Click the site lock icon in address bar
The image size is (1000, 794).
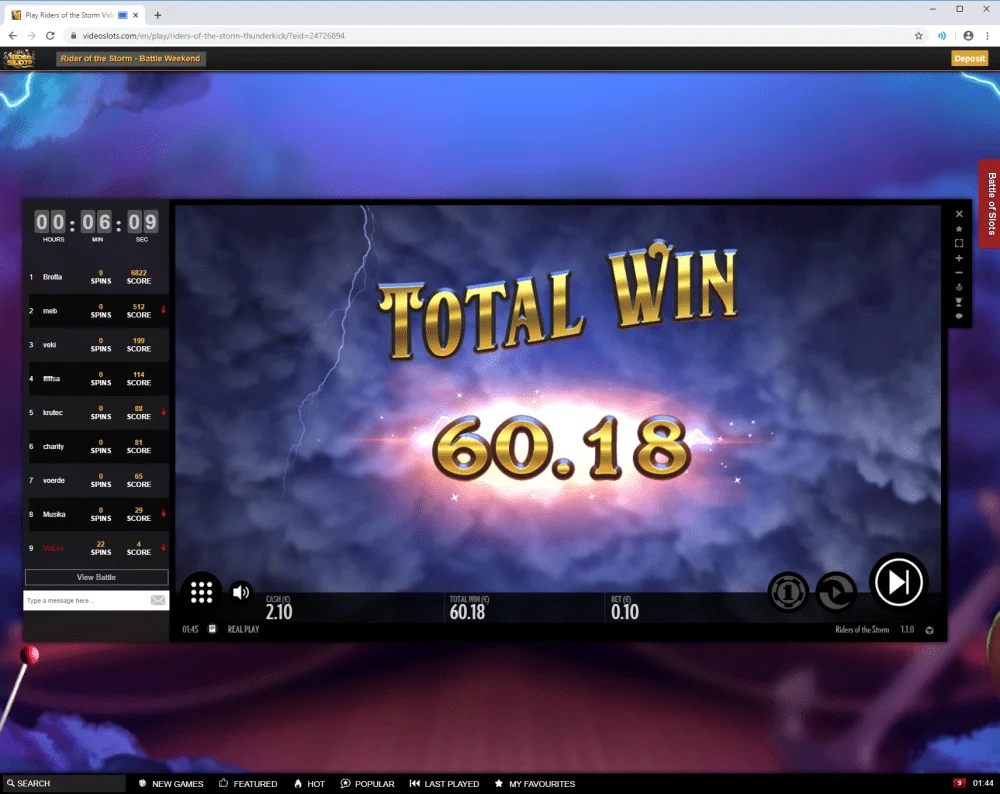pos(73,36)
